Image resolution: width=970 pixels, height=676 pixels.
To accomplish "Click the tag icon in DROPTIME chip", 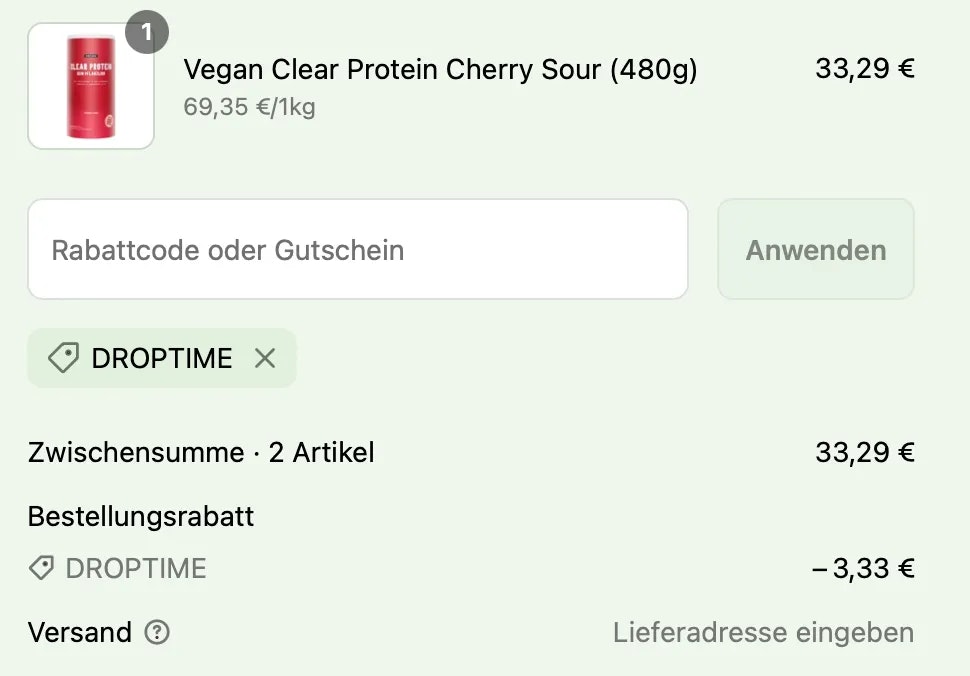I will 64,358.
